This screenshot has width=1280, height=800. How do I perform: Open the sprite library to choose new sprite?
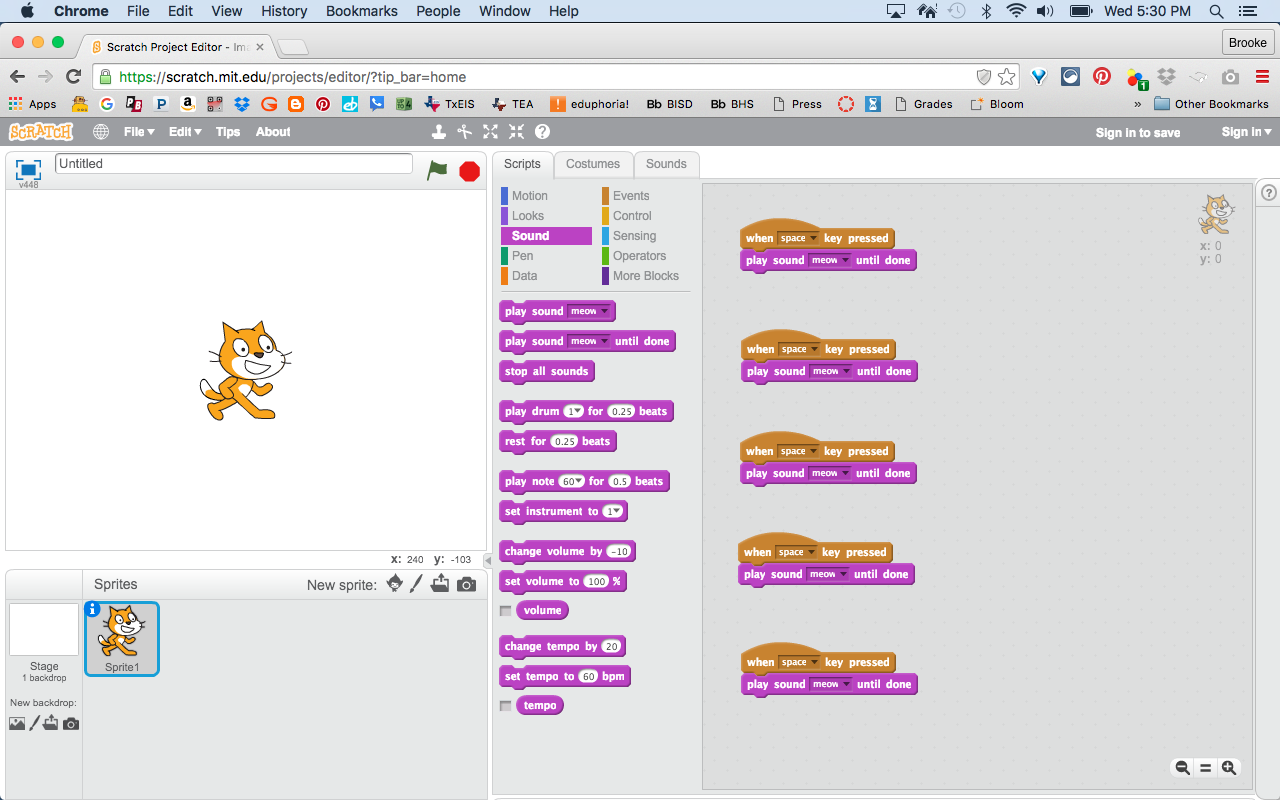coord(394,583)
